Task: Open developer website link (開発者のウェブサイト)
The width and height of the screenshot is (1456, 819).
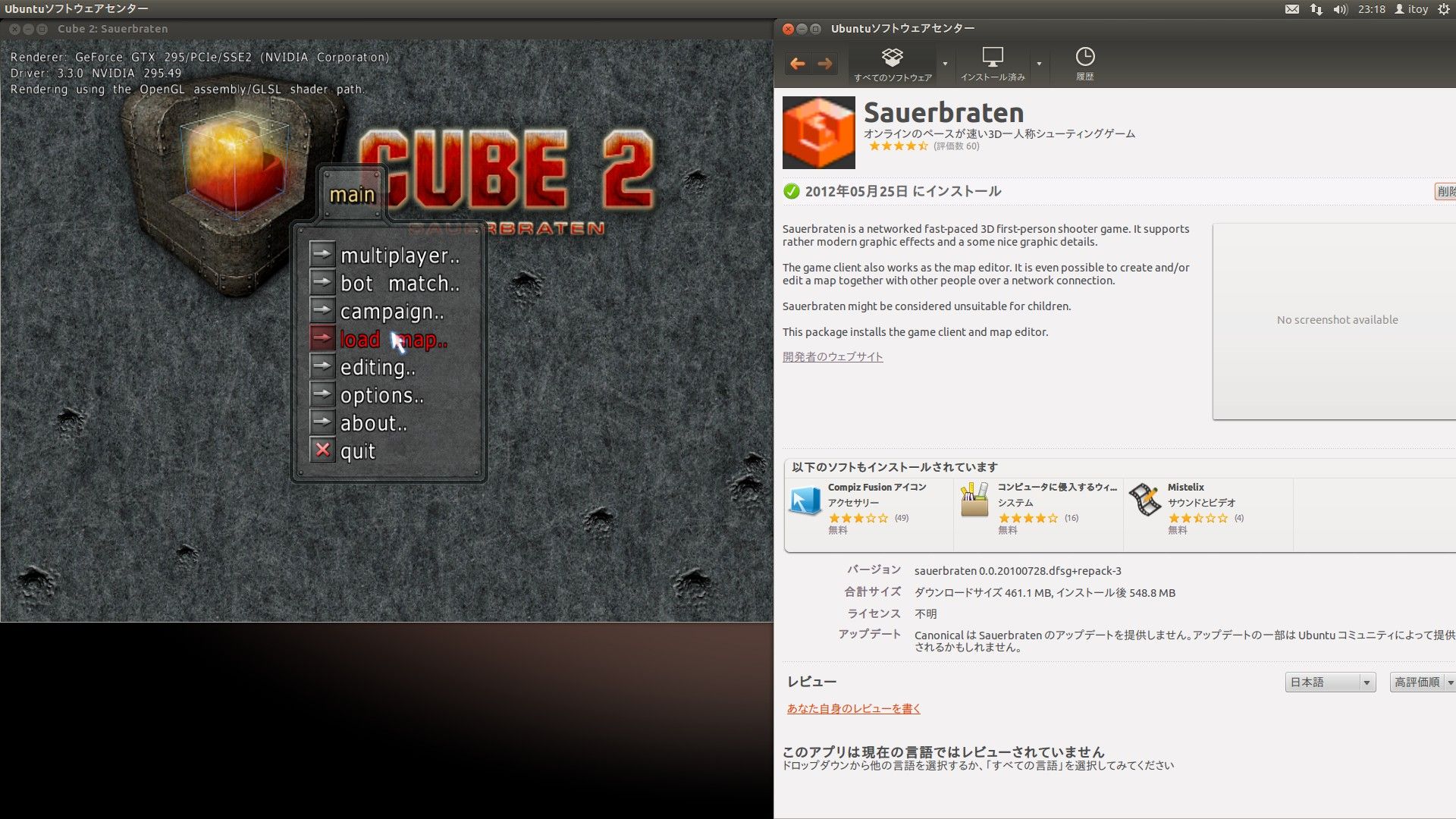Action: [833, 356]
